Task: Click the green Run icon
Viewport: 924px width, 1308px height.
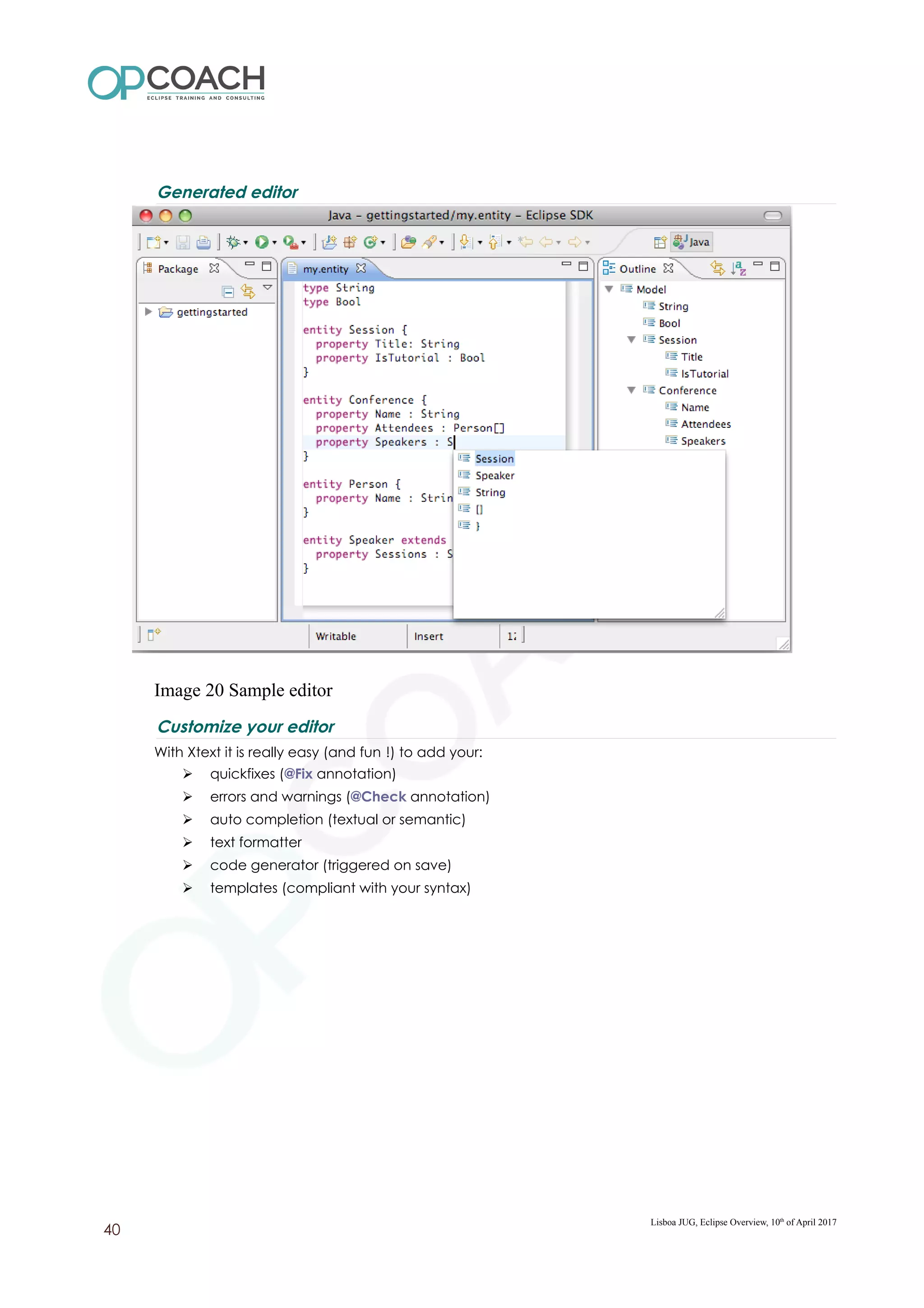Action: (x=261, y=242)
